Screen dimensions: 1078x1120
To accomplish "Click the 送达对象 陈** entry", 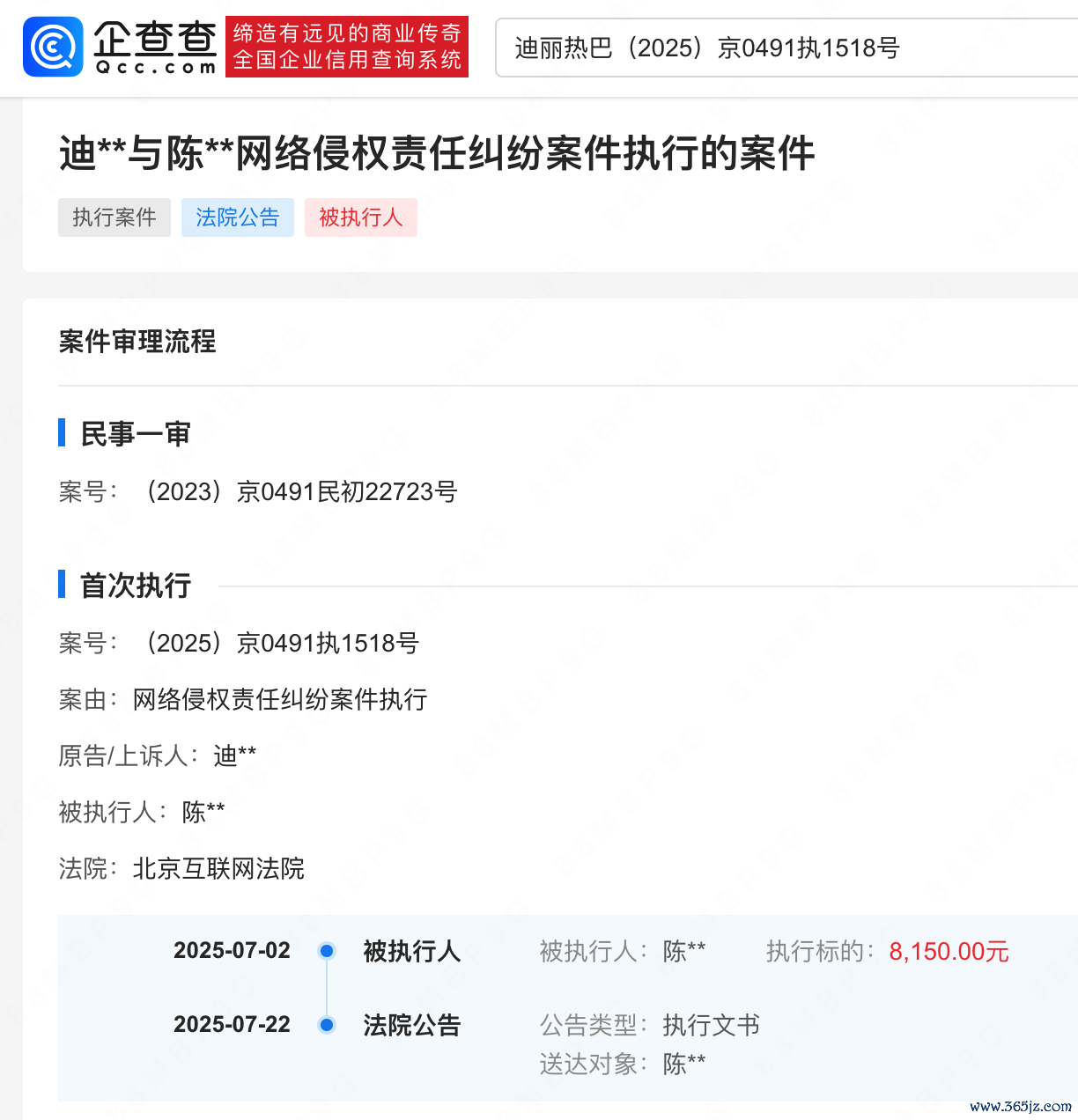I will 683,1064.
